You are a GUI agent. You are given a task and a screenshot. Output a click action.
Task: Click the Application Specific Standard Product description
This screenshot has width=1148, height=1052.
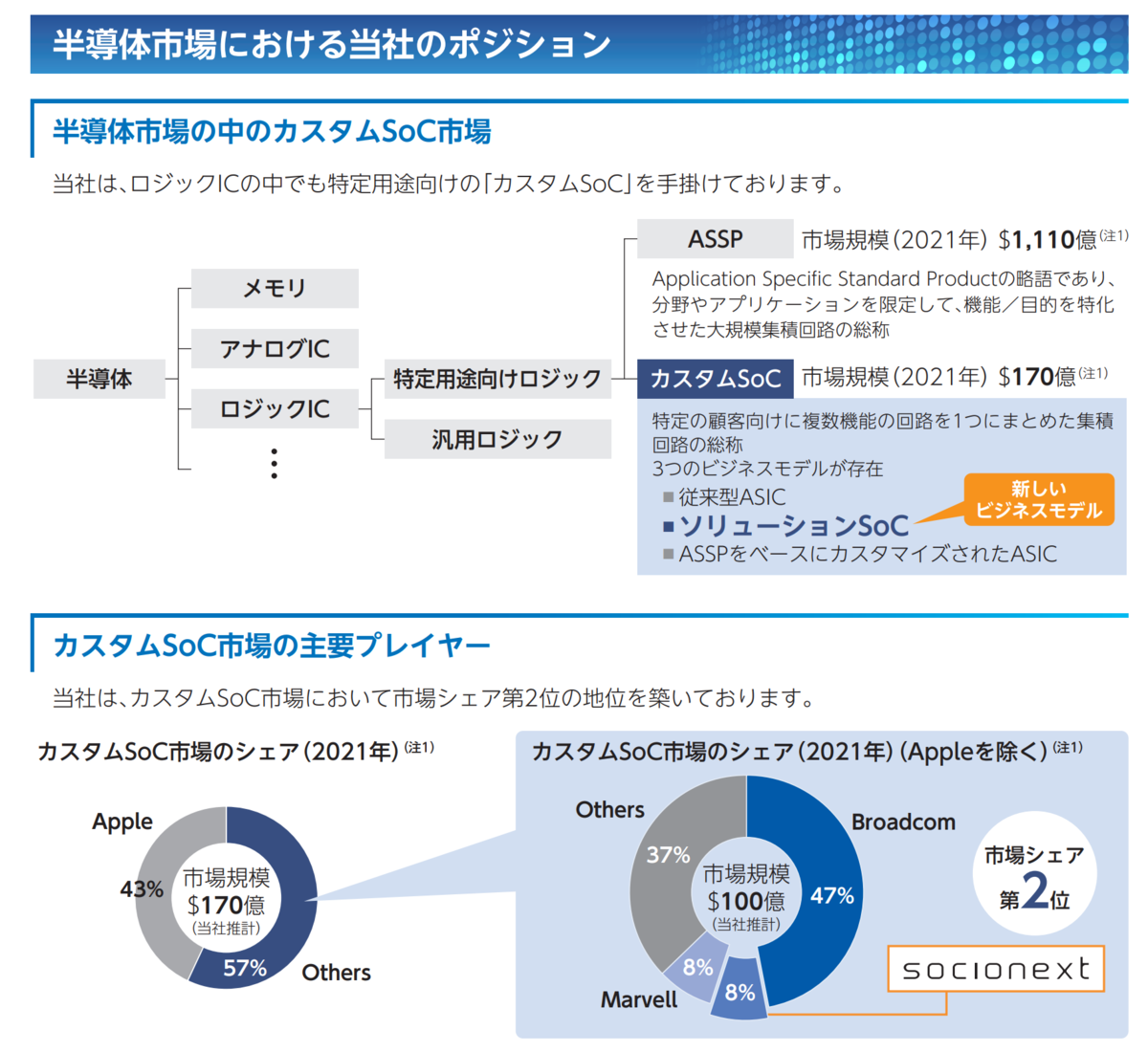point(883,304)
